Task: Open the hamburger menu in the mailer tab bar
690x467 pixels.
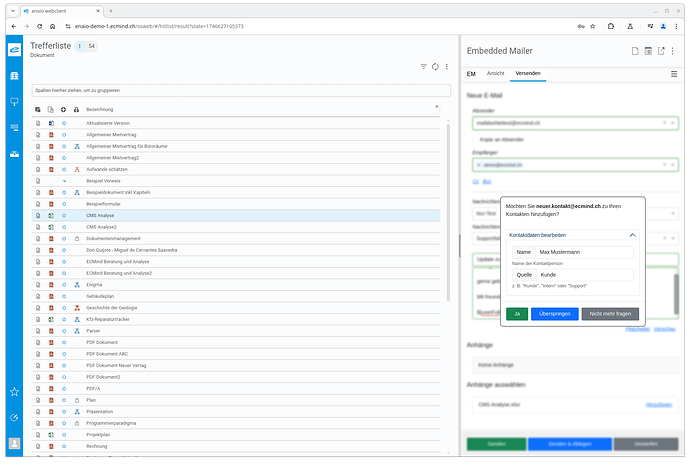Action: [x=674, y=74]
